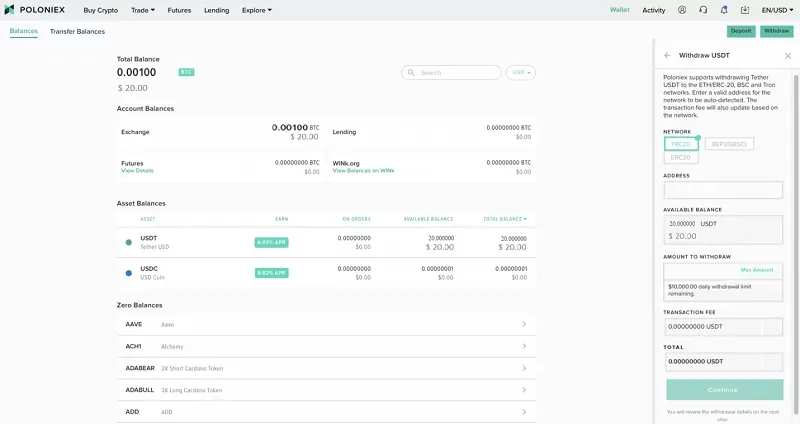Click the USDT Tether USD row name
This screenshot has height=424, width=800.
(x=155, y=242)
